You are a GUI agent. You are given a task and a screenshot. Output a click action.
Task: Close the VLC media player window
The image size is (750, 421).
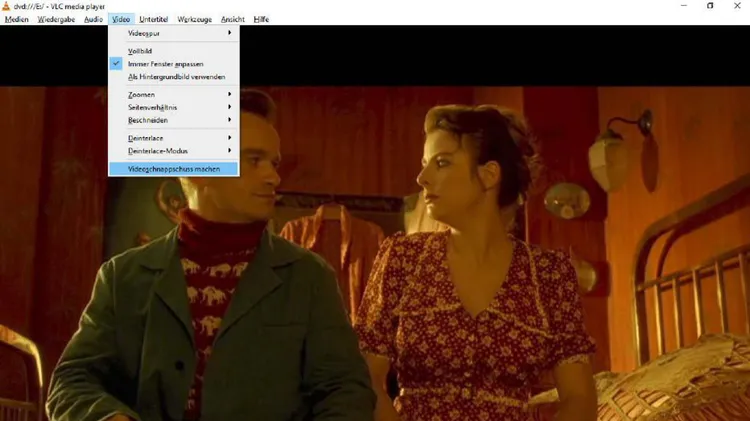[737, 6]
